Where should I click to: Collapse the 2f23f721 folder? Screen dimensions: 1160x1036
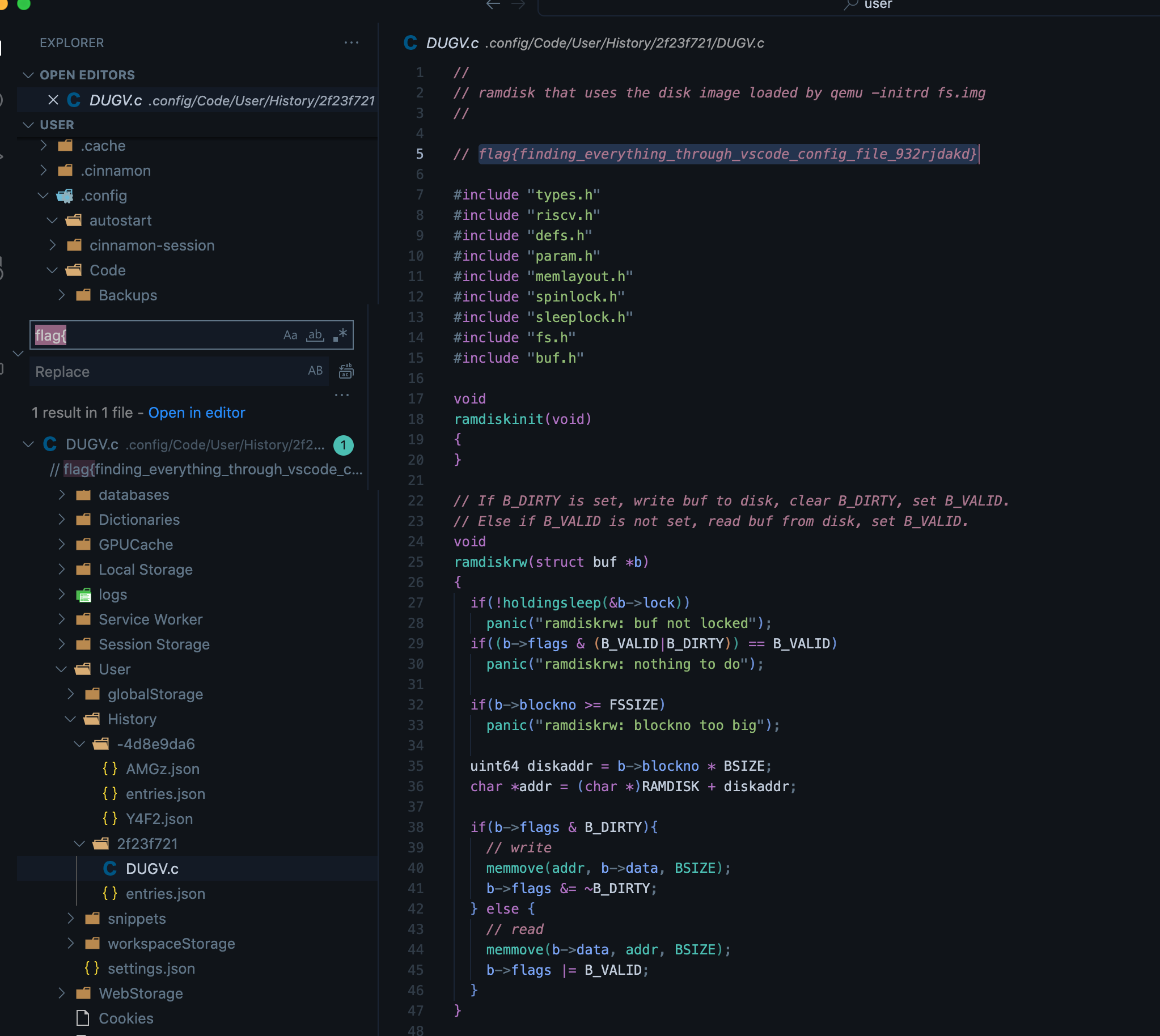pyautogui.click(x=80, y=844)
